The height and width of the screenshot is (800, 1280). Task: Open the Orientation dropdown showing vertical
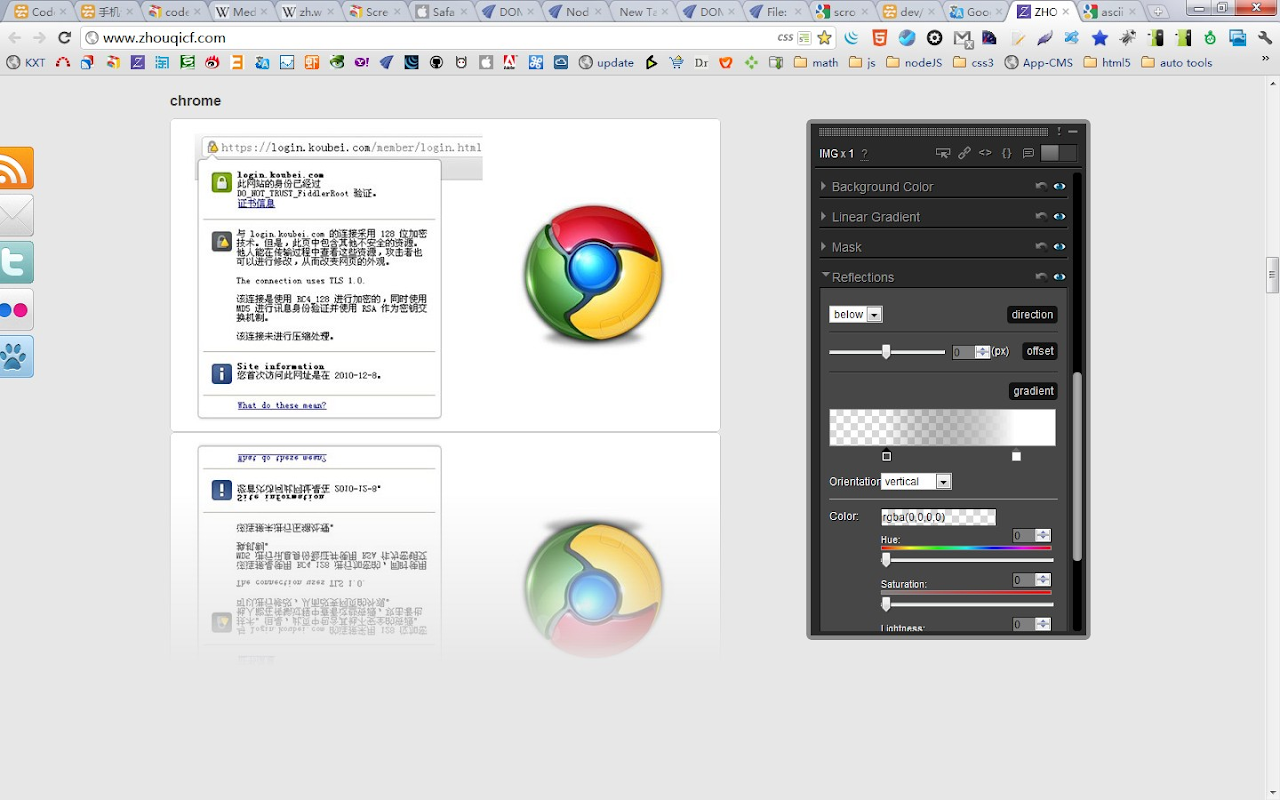click(916, 481)
